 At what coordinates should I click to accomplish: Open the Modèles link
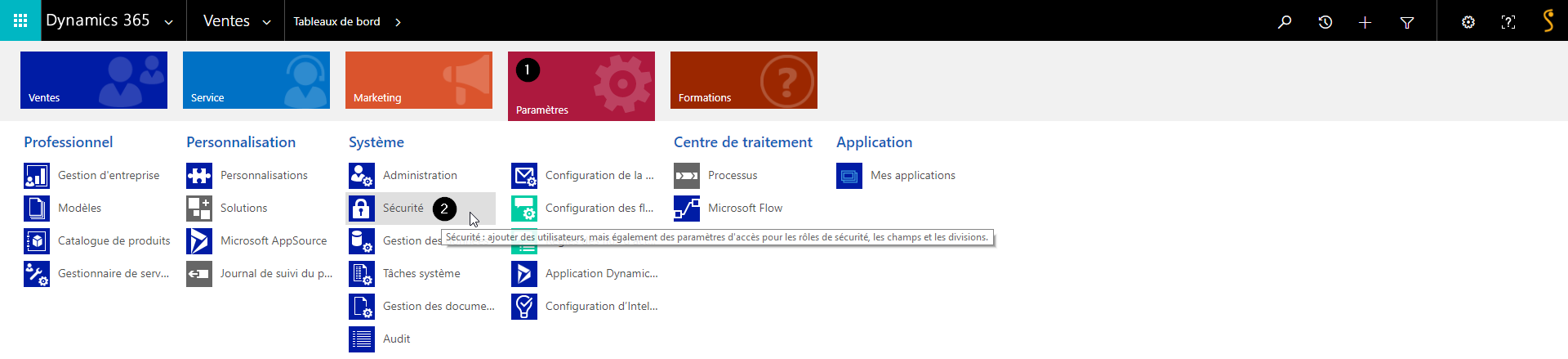click(x=79, y=209)
